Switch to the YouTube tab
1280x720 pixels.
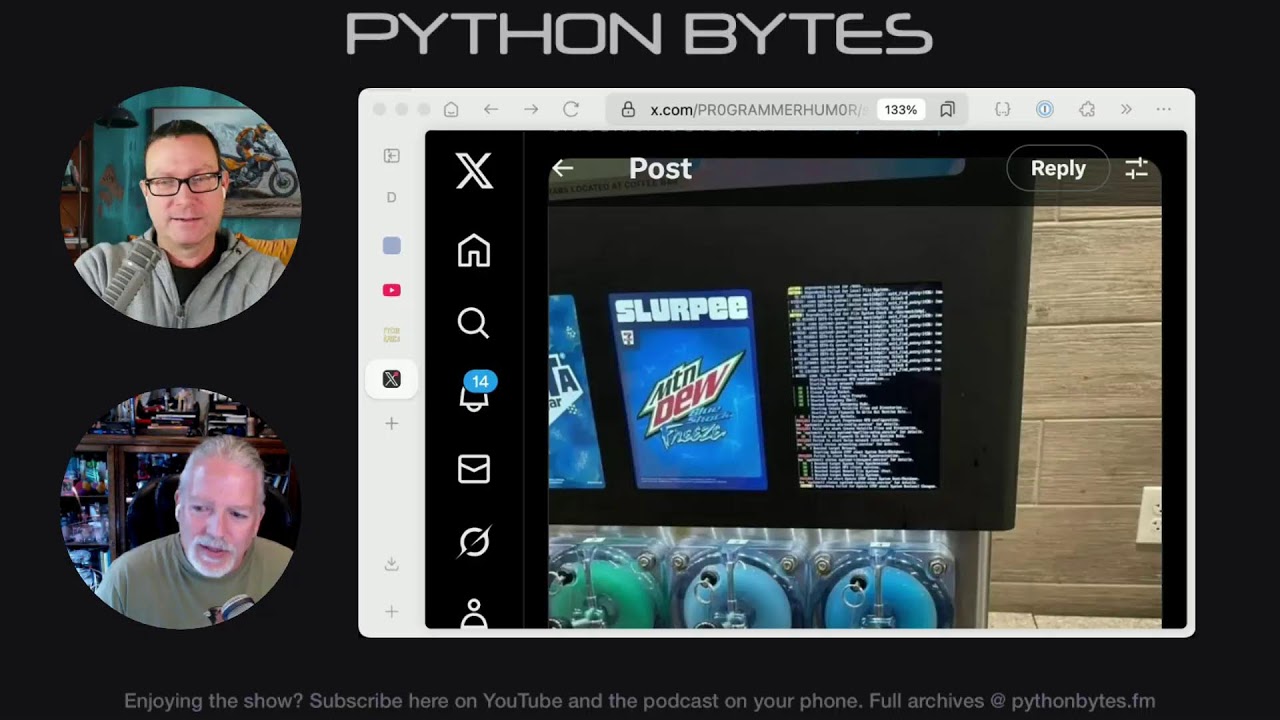pos(392,290)
